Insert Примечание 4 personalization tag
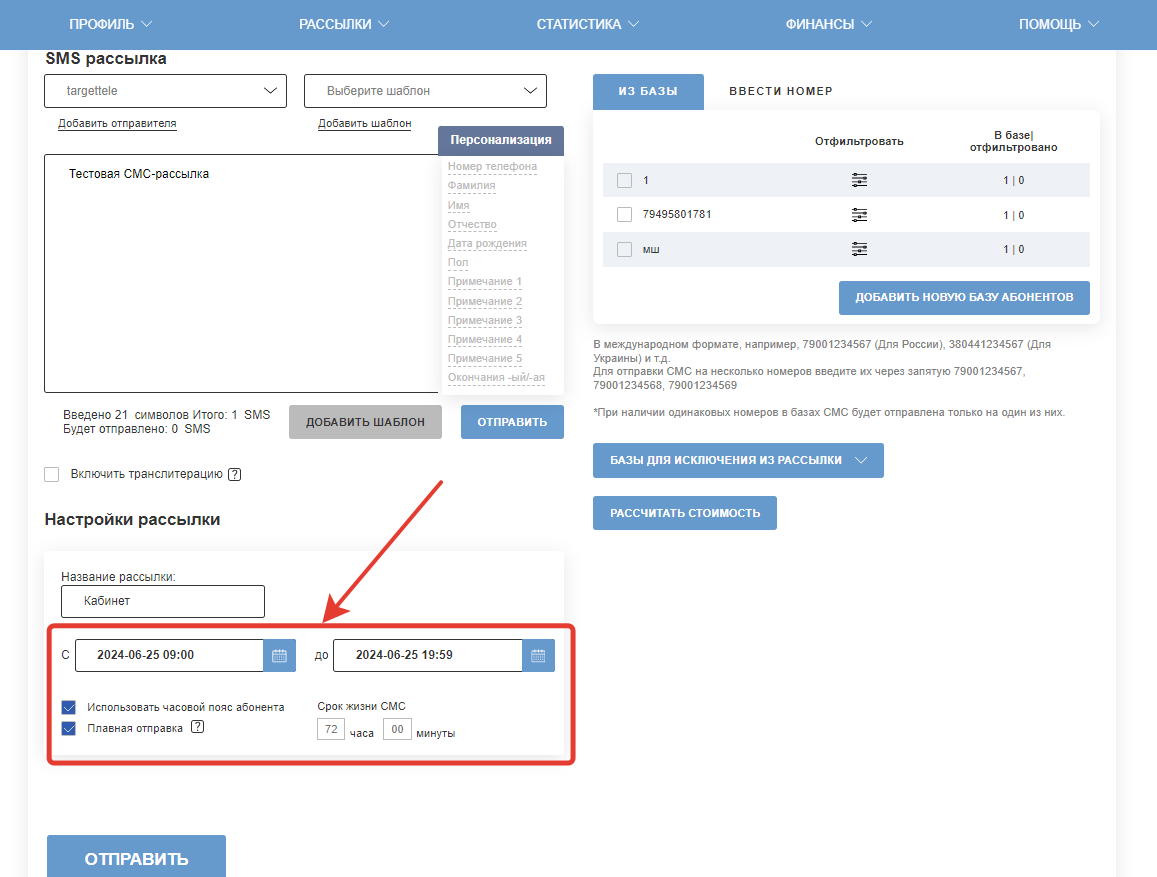This screenshot has width=1157, height=877. (485, 340)
